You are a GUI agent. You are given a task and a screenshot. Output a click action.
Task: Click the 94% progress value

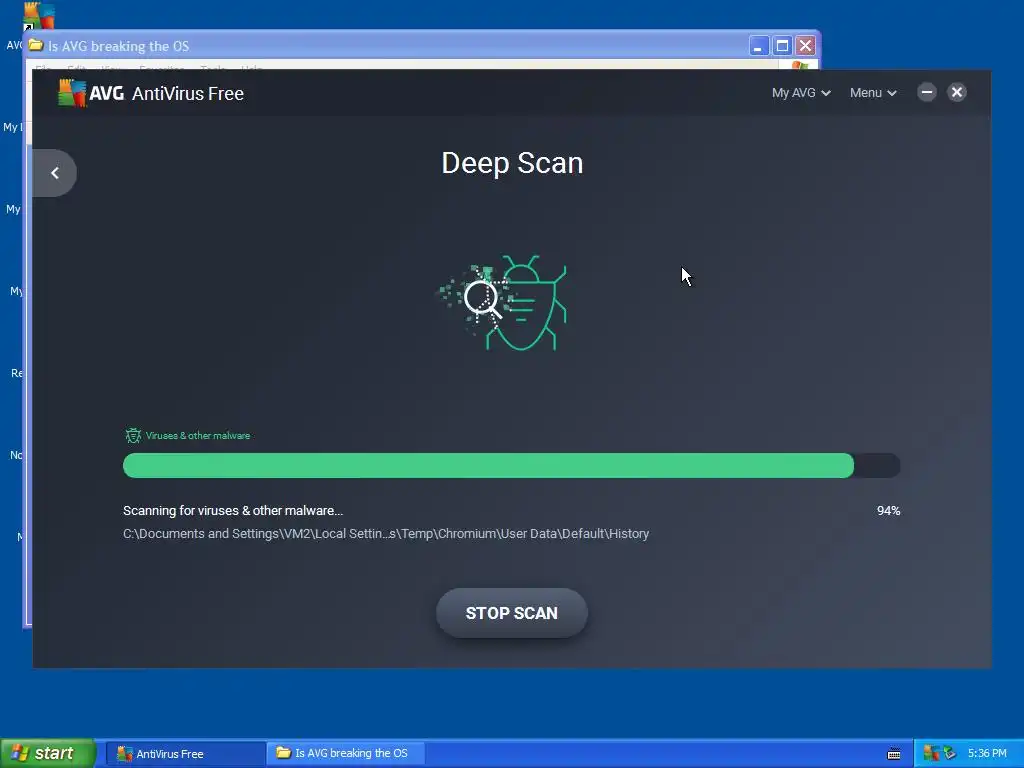(x=888, y=511)
